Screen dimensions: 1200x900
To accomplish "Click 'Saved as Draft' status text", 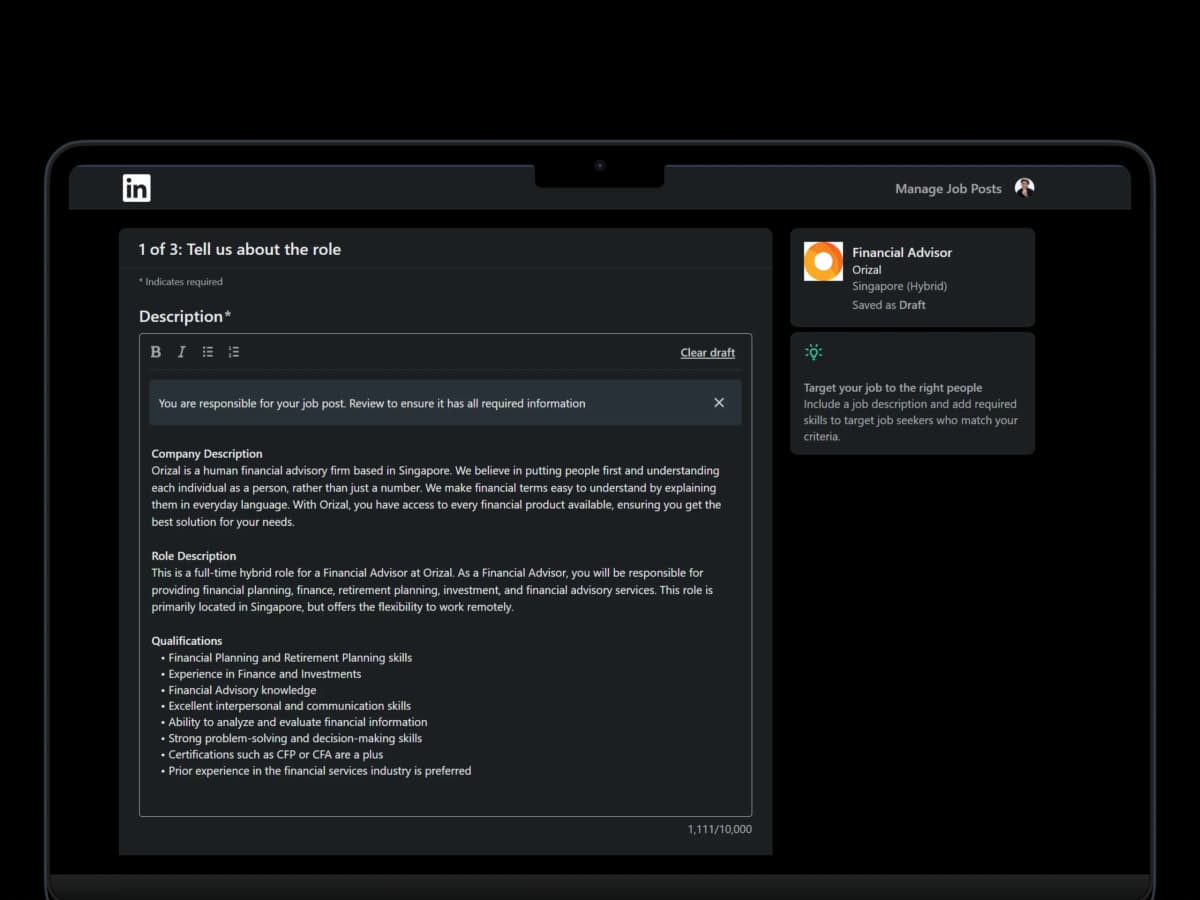I will click(889, 305).
